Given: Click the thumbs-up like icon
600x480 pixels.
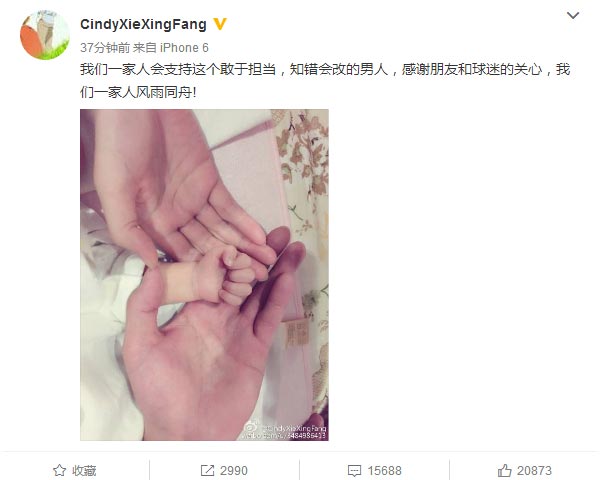Looking at the screenshot, I should click(x=504, y=470).
